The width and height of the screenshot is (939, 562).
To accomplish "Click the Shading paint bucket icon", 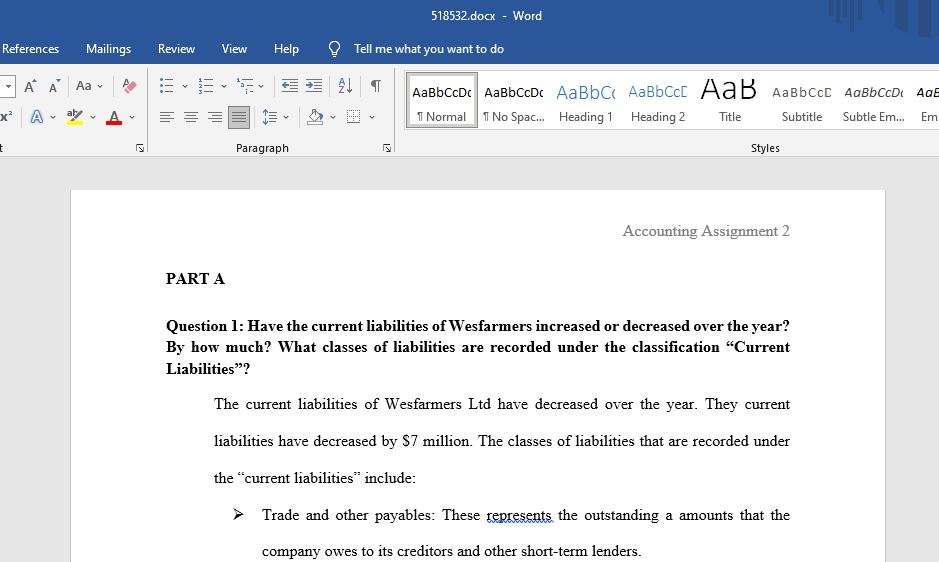I will tap(315, 117).
